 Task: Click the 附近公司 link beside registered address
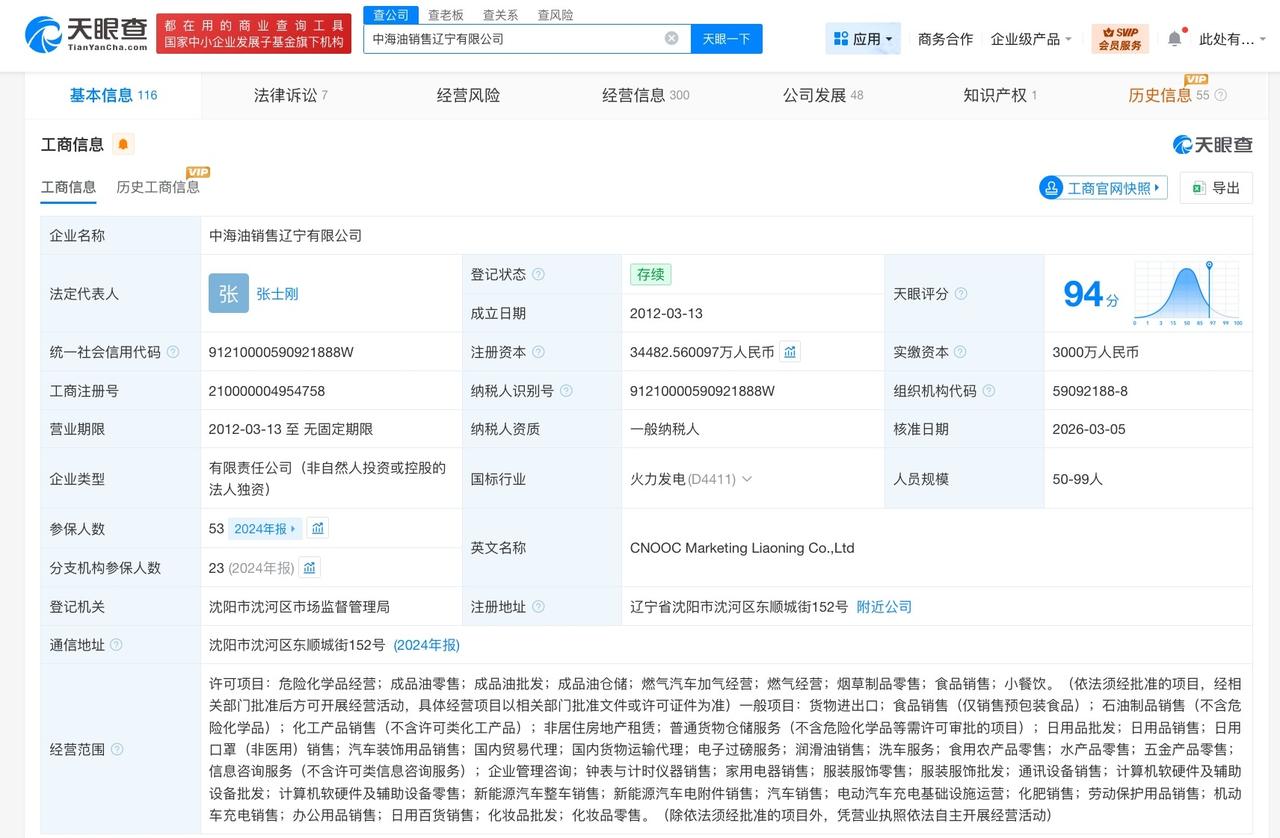click(883, 606)
